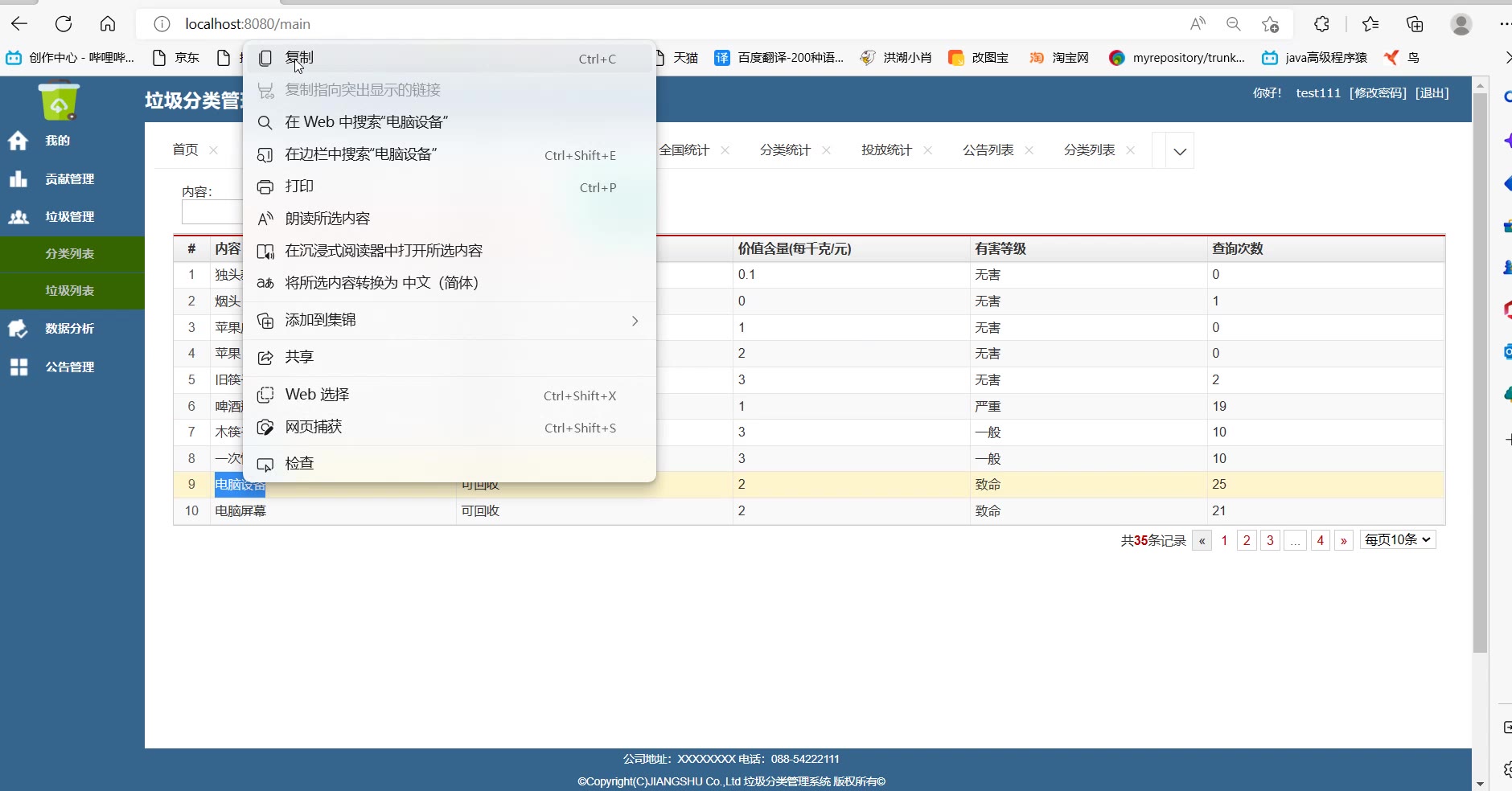Choose Web 选择 from context menu

pyautogui.click(x=450, y=395)
